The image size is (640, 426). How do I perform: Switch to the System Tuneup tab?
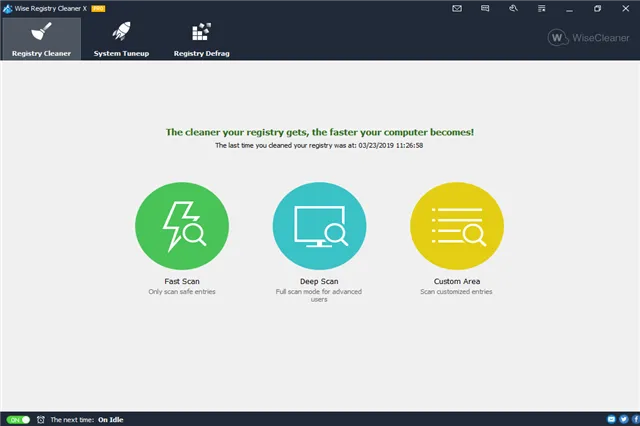pyautogui.click(x=121, y=39)
